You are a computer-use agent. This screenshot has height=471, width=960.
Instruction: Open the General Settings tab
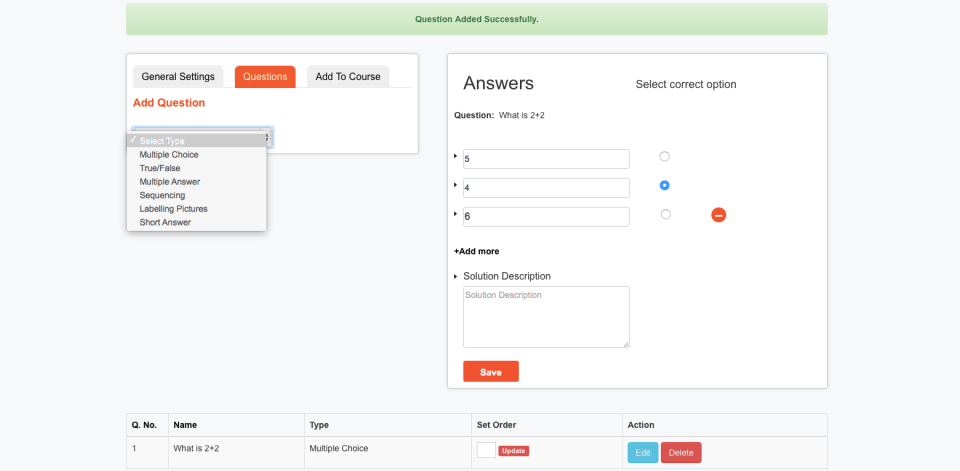[x=178, y=77]
